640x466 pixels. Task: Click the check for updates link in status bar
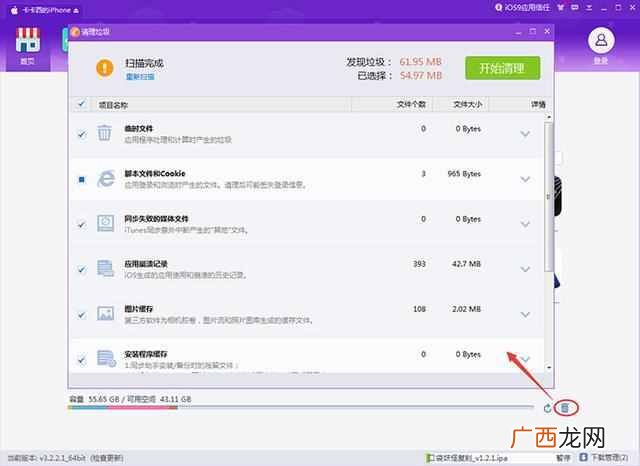tap(107, 458)
